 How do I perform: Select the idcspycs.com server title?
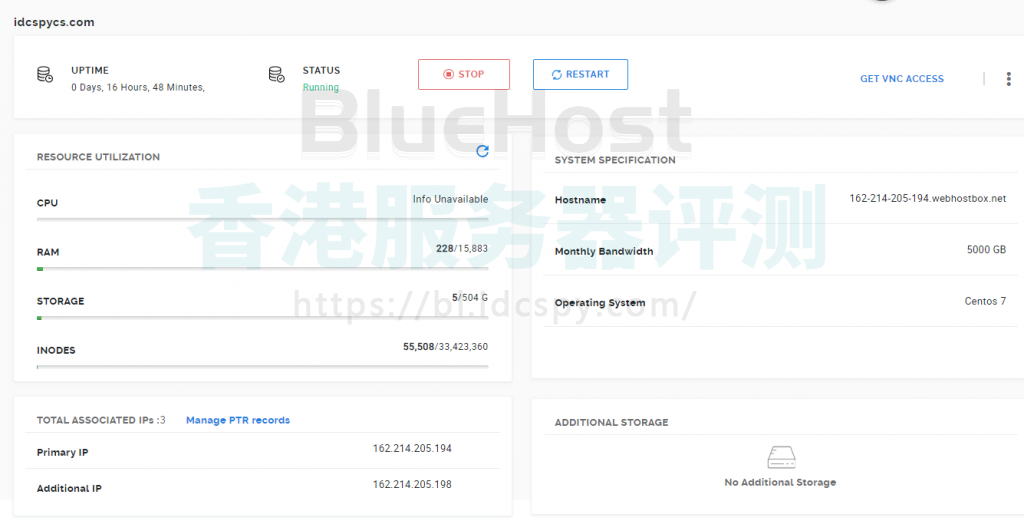(54, 22)
